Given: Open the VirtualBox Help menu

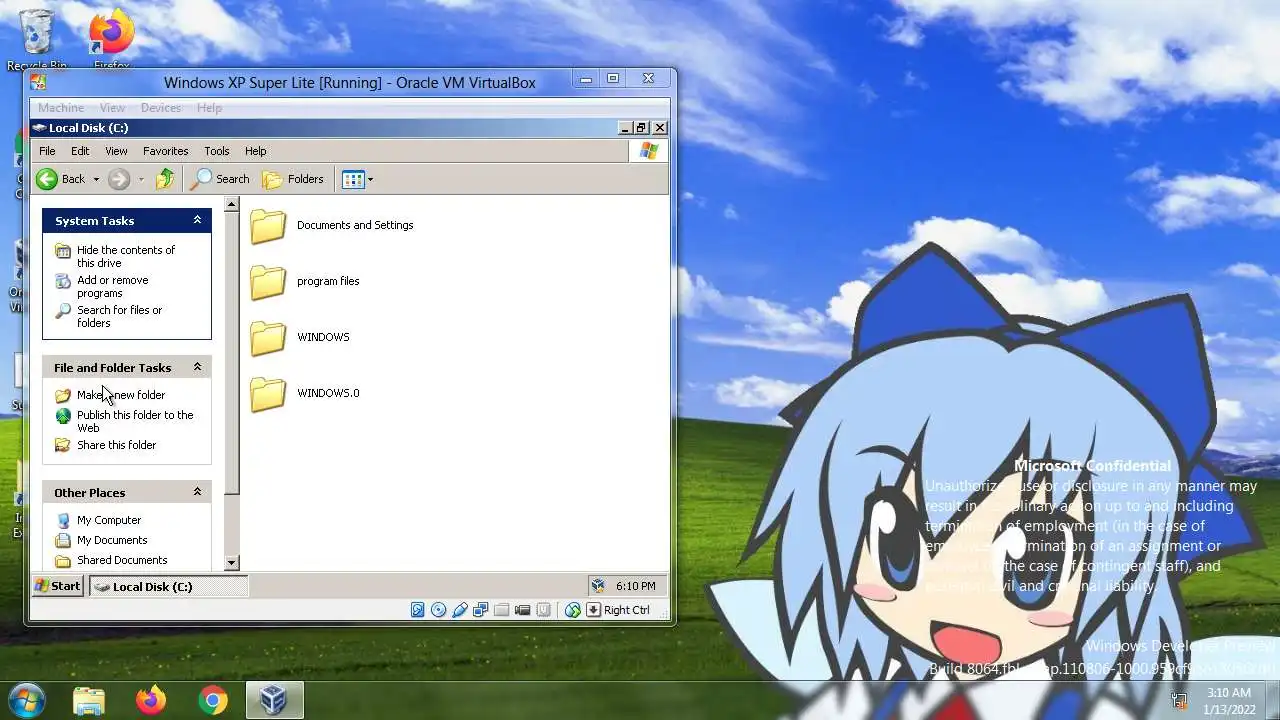Looking at the screenshot, I should (x=209, y=107).
